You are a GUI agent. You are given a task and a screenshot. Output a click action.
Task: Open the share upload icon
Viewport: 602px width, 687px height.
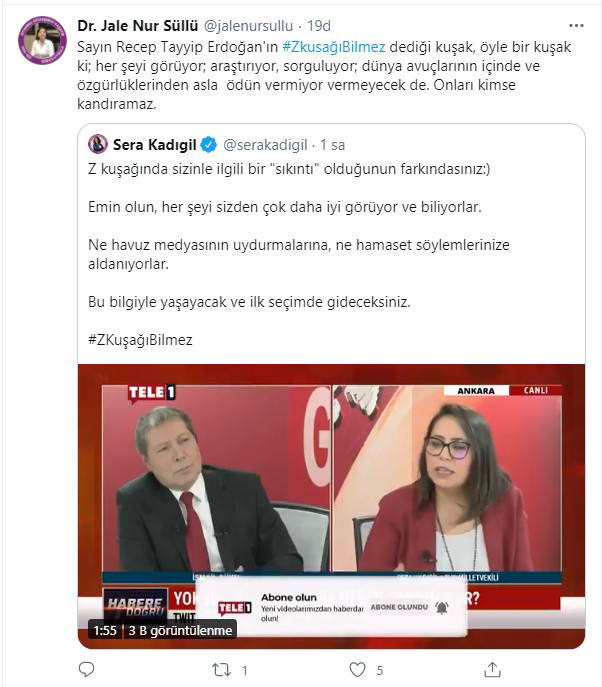[x=492, y=669]
